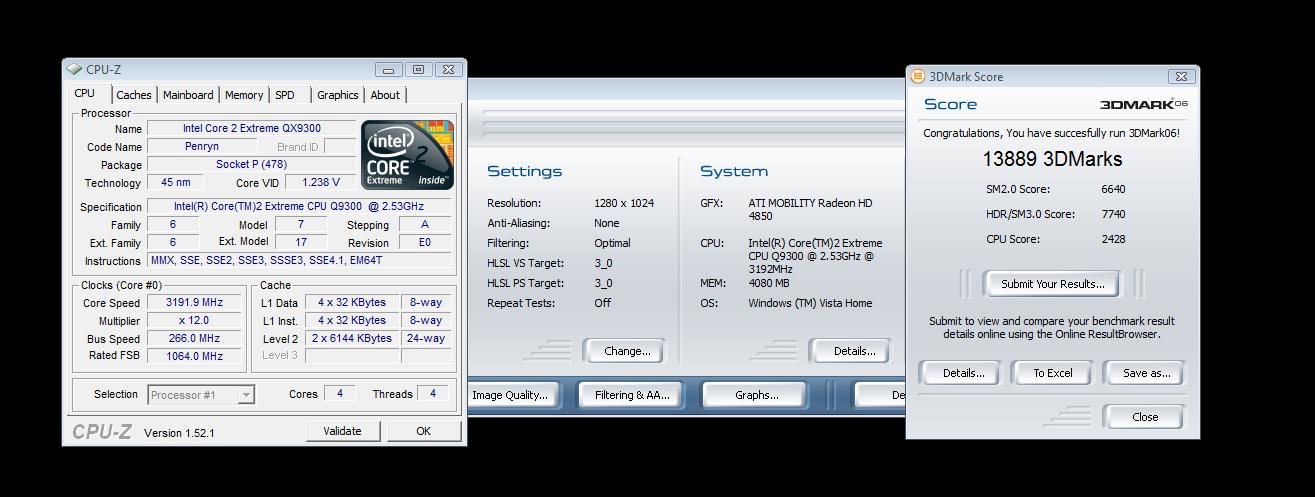
Task: Click the 3DMark Score title bar icon
Action: (x=918, y=76)
